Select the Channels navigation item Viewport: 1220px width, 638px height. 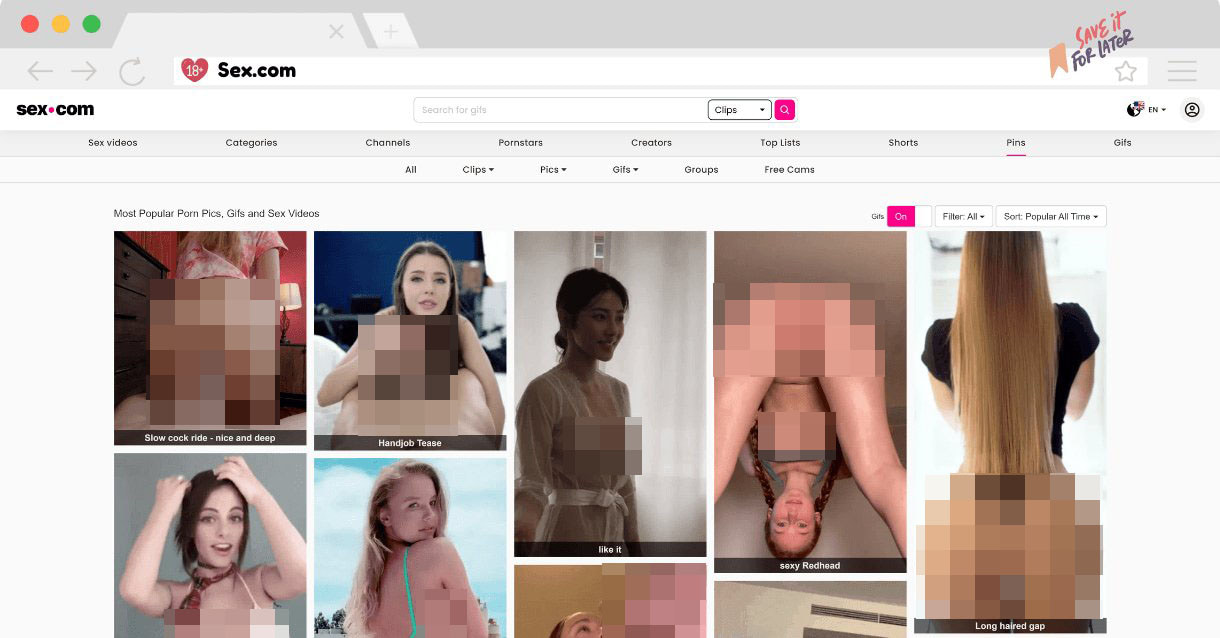pyautogui.click(x=388, y=143)
